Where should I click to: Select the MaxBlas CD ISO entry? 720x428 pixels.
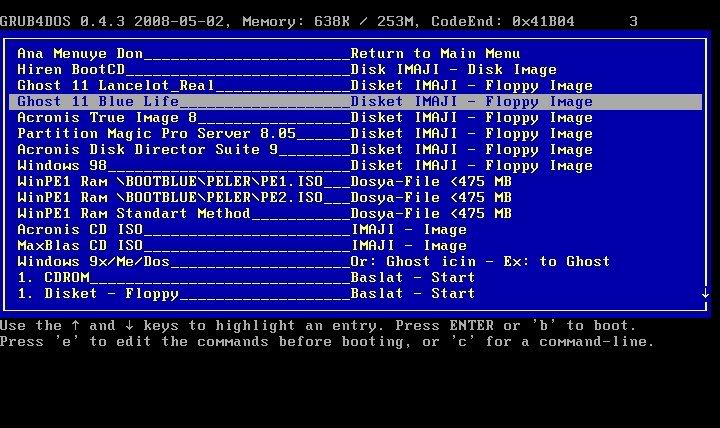(355, 246)
